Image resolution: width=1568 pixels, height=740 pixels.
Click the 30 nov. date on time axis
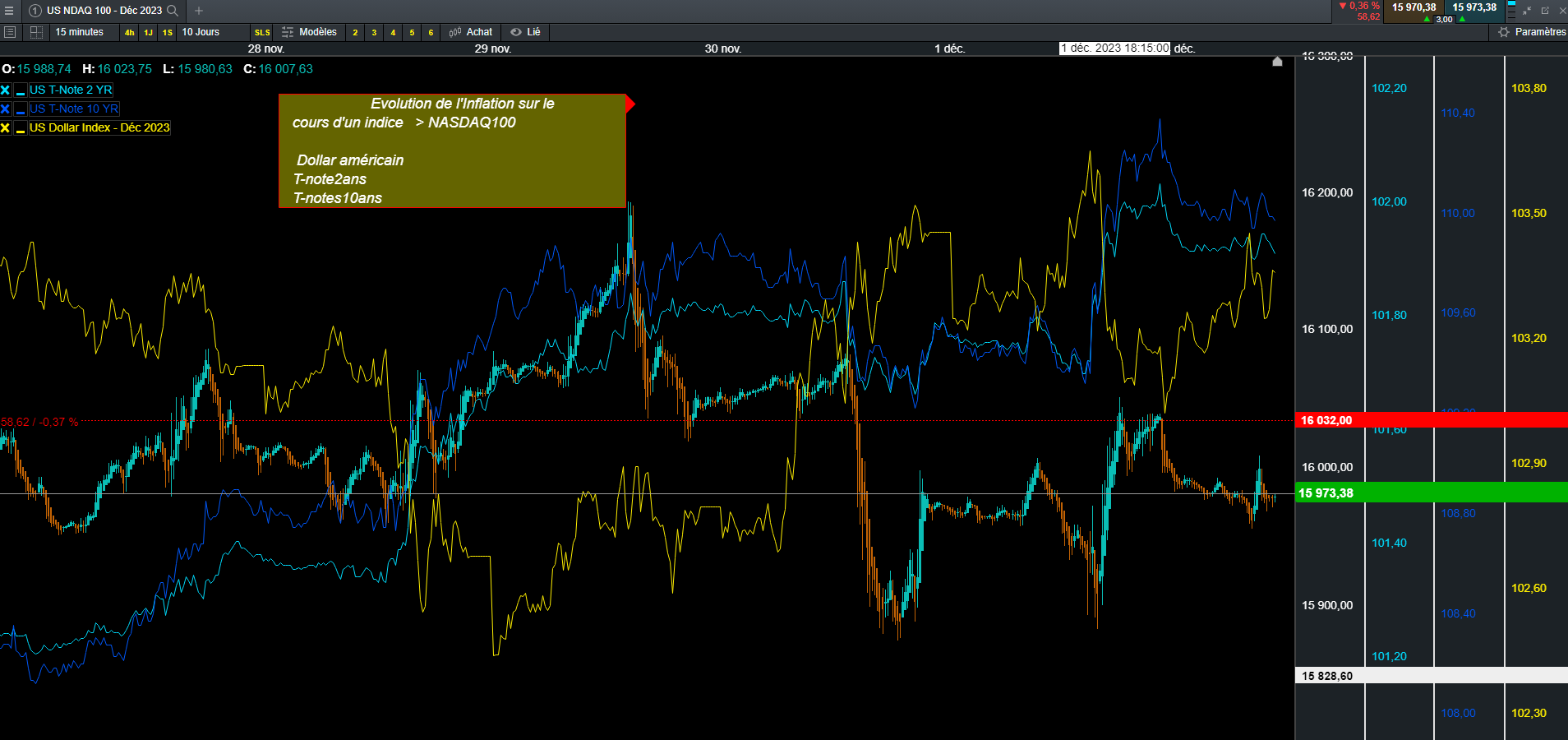723,49
